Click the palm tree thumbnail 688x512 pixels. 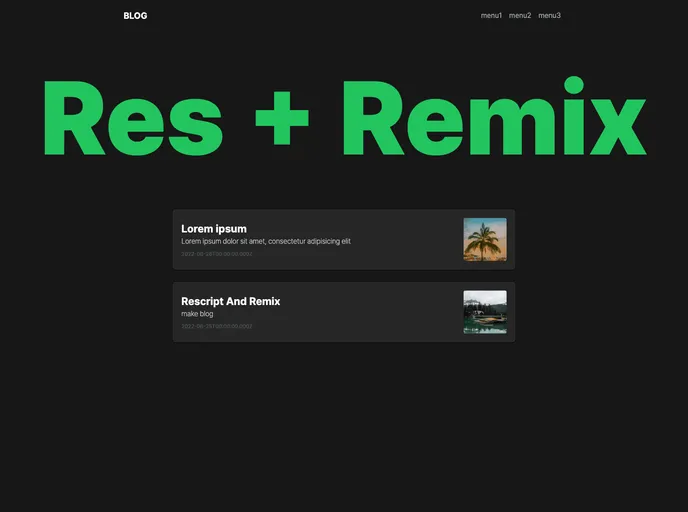(x=484, y=240)
